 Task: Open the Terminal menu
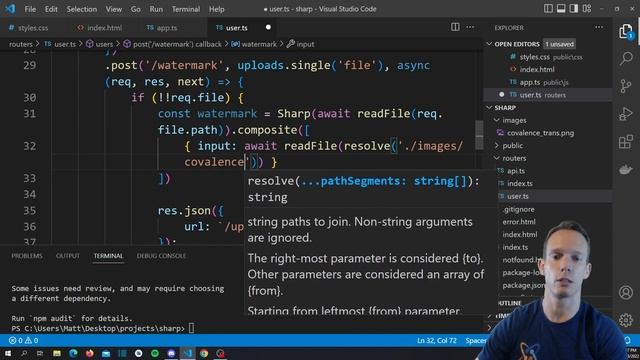pyautogui.click(x=186, y=9)
